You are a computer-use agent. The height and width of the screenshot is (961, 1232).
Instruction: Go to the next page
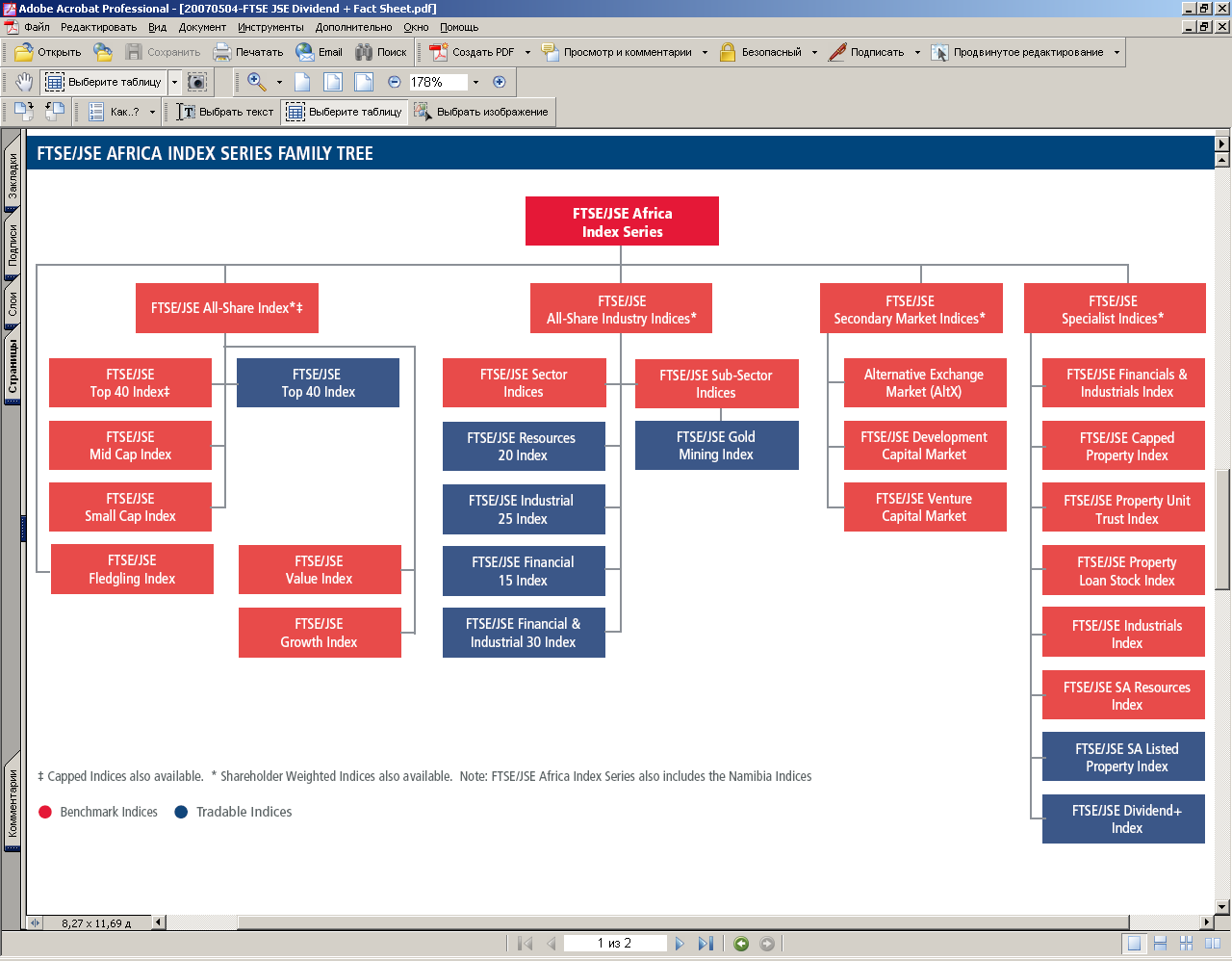680,944
